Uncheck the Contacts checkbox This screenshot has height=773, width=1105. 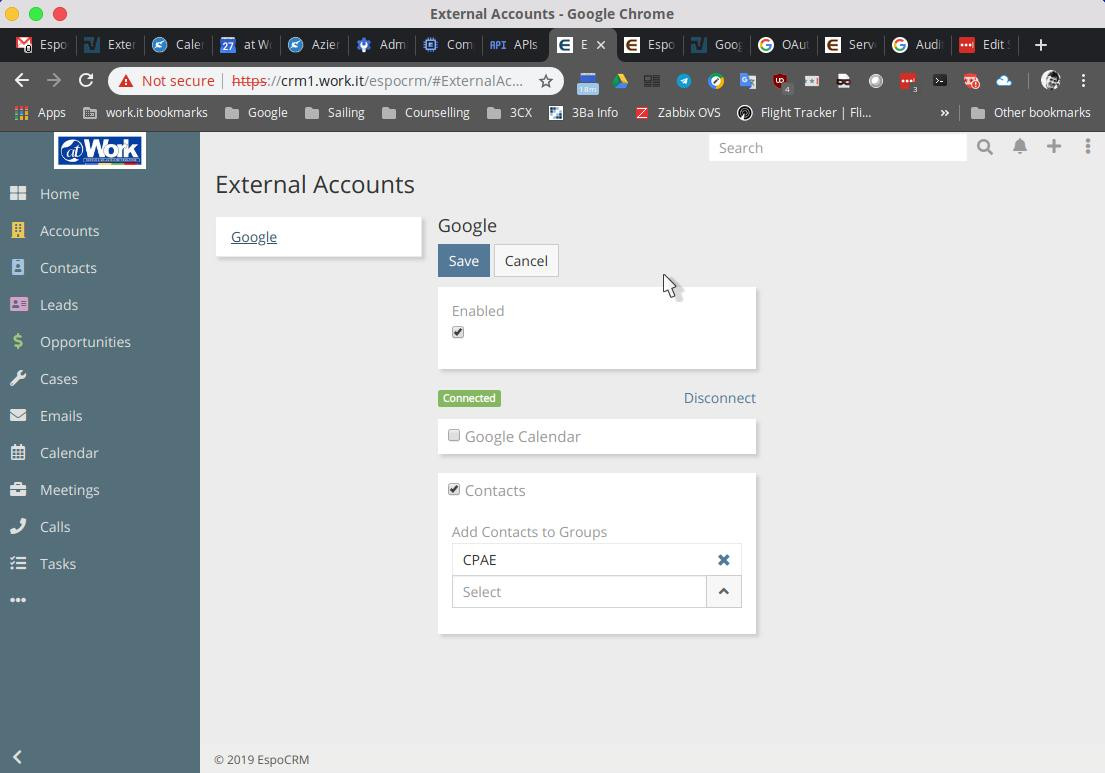click(454, 490)
